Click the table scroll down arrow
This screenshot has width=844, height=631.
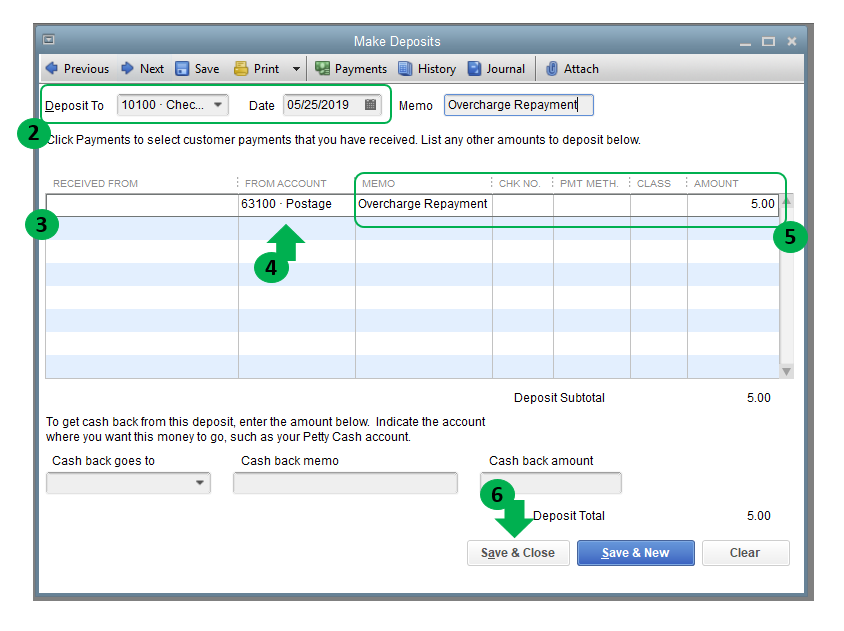tap(786, 371)
